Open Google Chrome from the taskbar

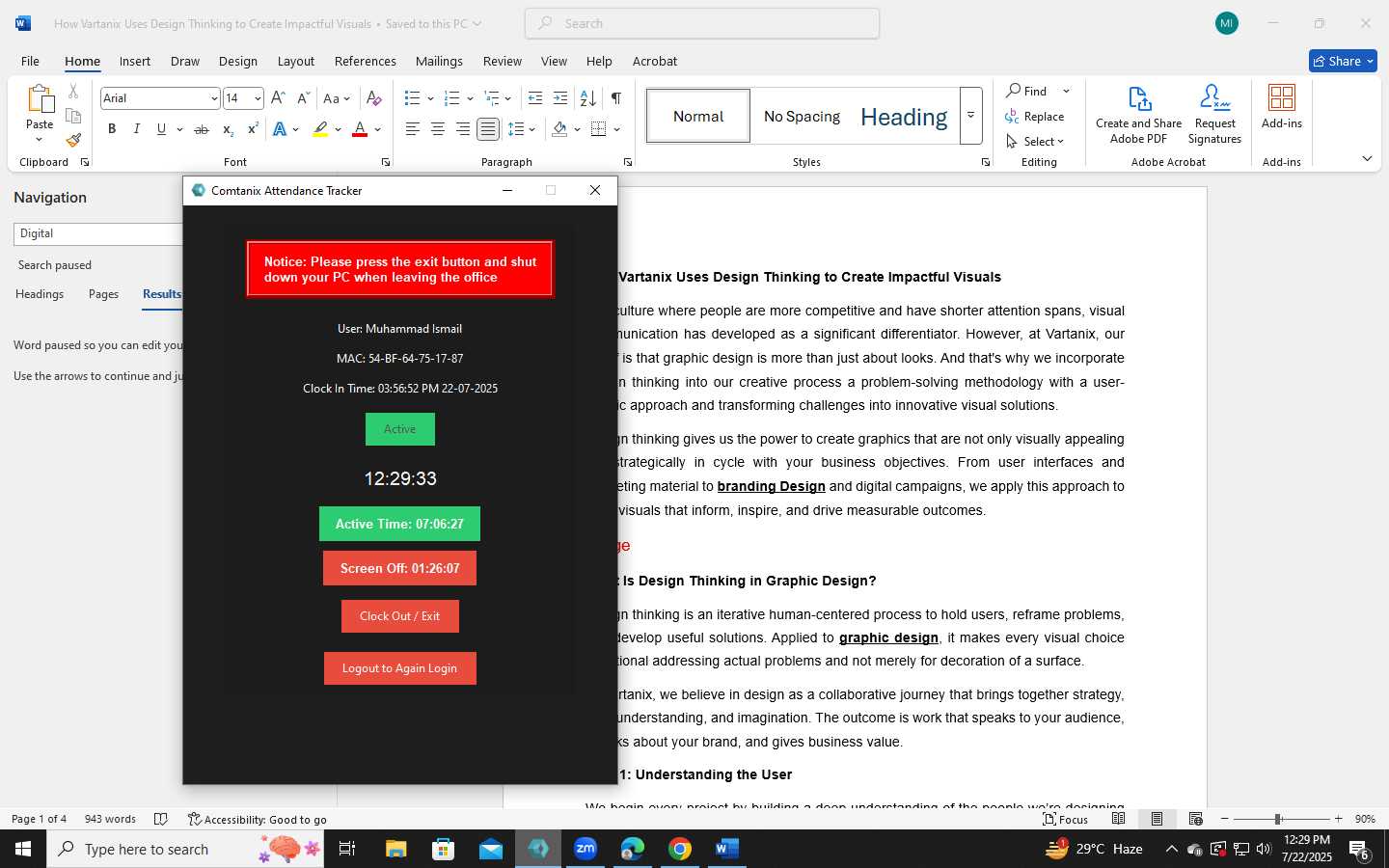point(680,849)
